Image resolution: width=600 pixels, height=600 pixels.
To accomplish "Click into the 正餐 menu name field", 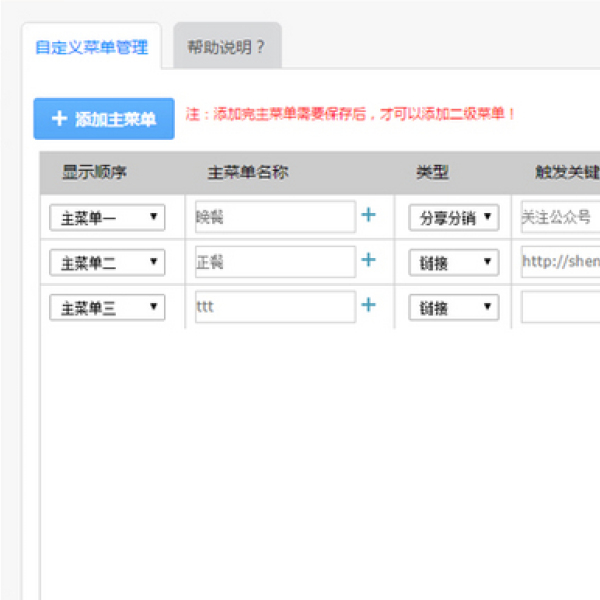I will point(275,262).
